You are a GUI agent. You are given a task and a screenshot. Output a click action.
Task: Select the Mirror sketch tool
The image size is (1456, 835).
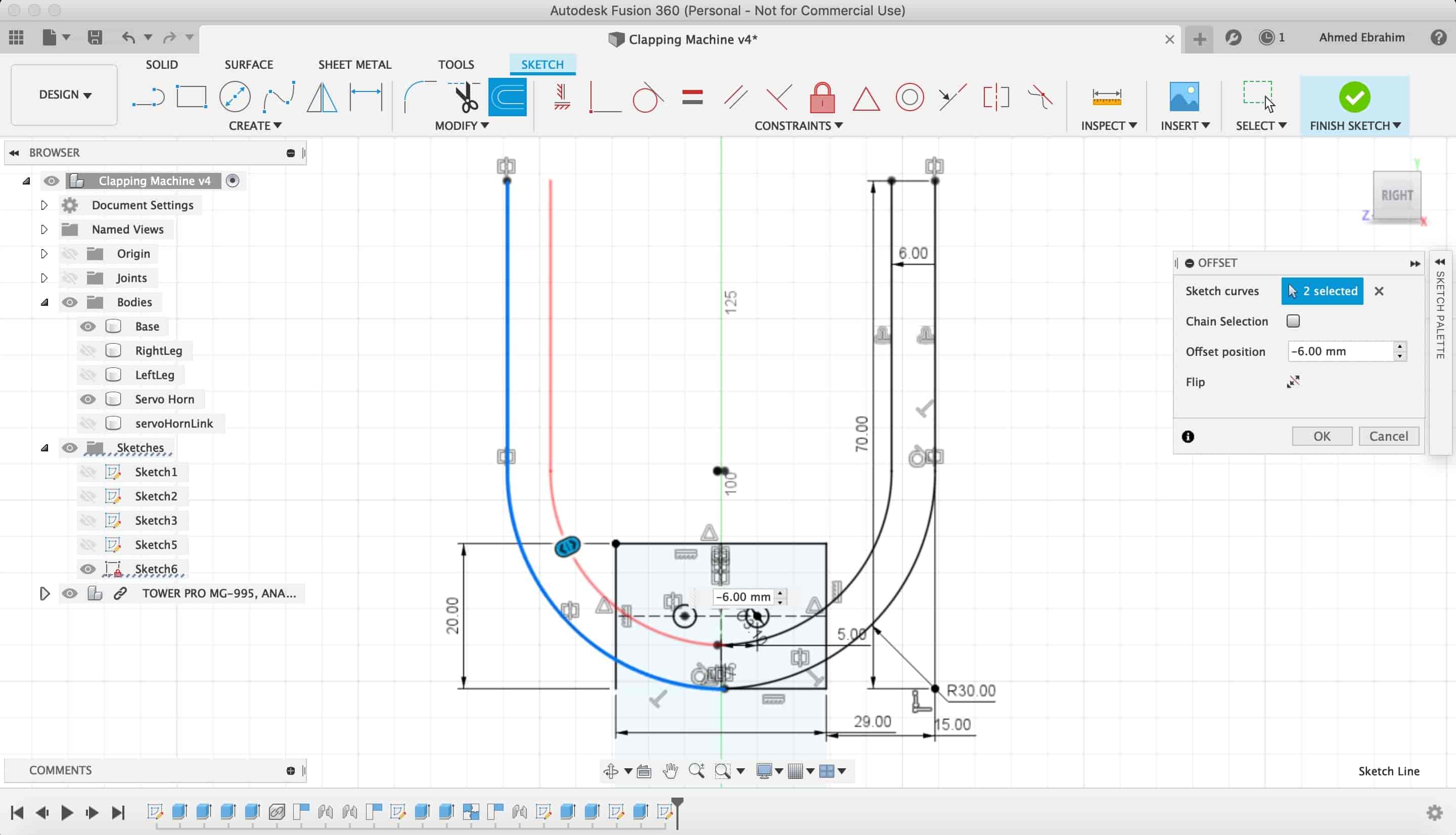pos(322,97)
